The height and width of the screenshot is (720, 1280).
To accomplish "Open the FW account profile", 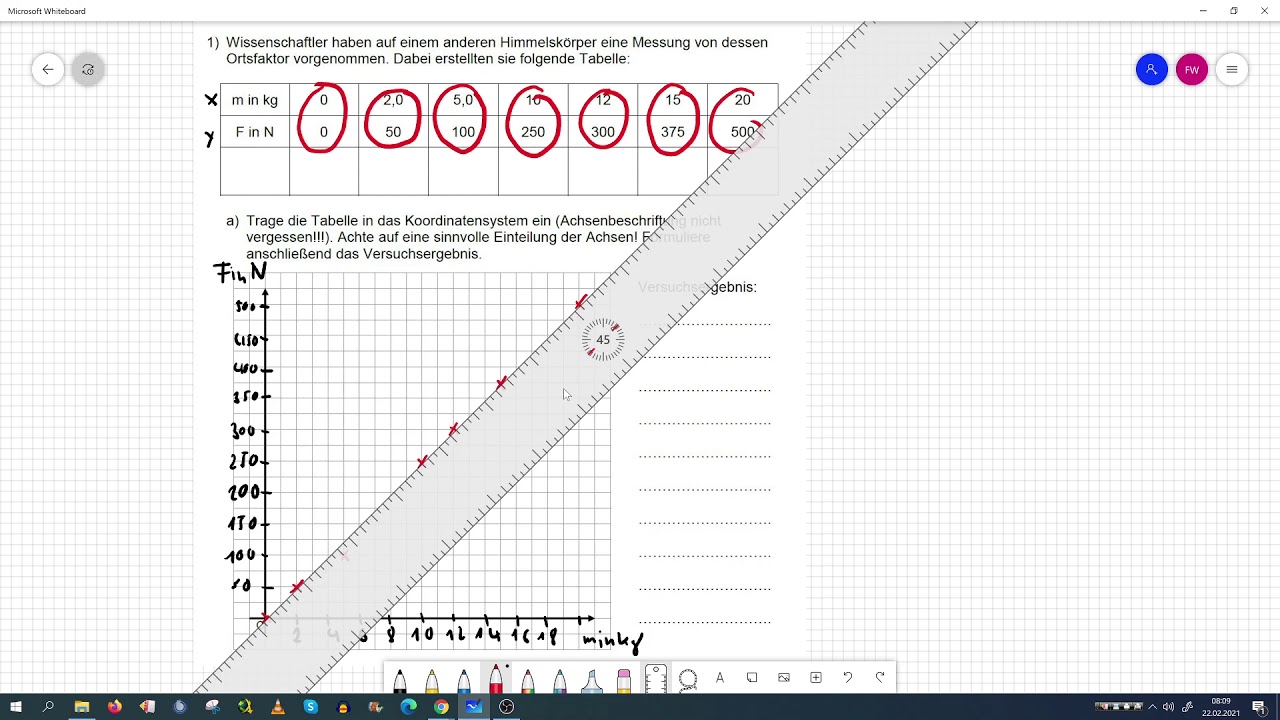I will (1192, 69).
